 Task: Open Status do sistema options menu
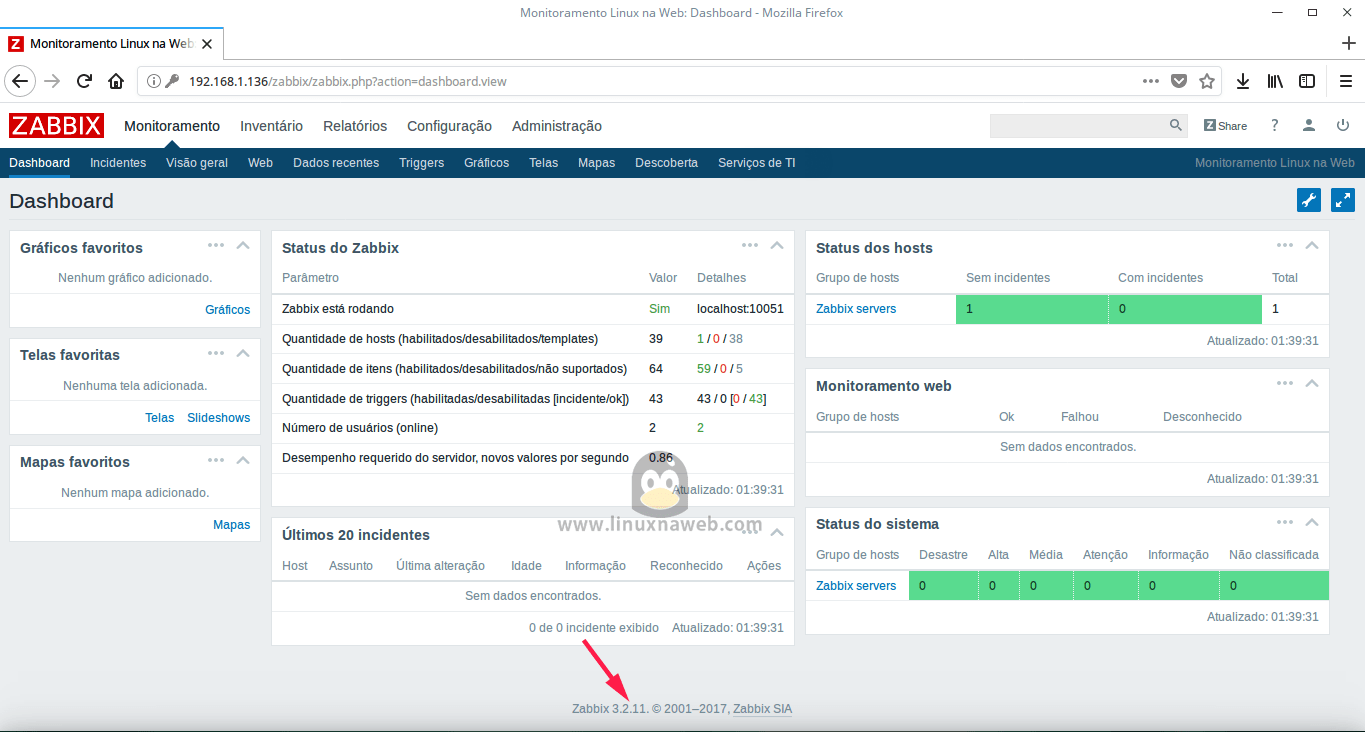[x=1285, y=520]
